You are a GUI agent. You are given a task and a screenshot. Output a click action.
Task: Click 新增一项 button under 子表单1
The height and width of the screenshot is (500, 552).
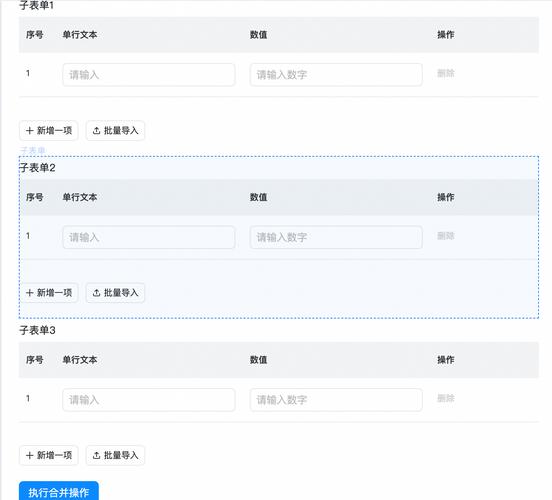click(49, 131)
